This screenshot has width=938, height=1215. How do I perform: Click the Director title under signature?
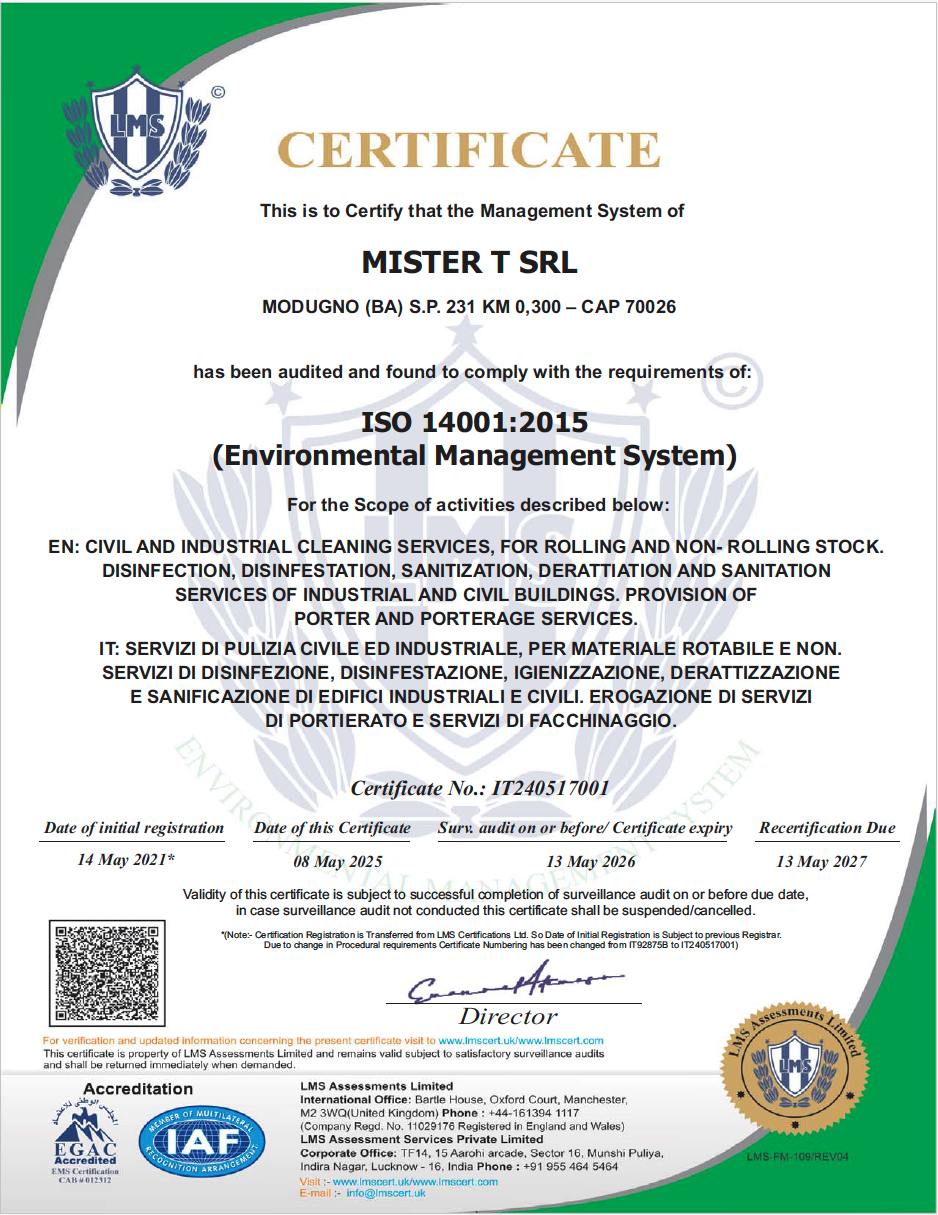pyautogui.click(x=508, y=1017)
